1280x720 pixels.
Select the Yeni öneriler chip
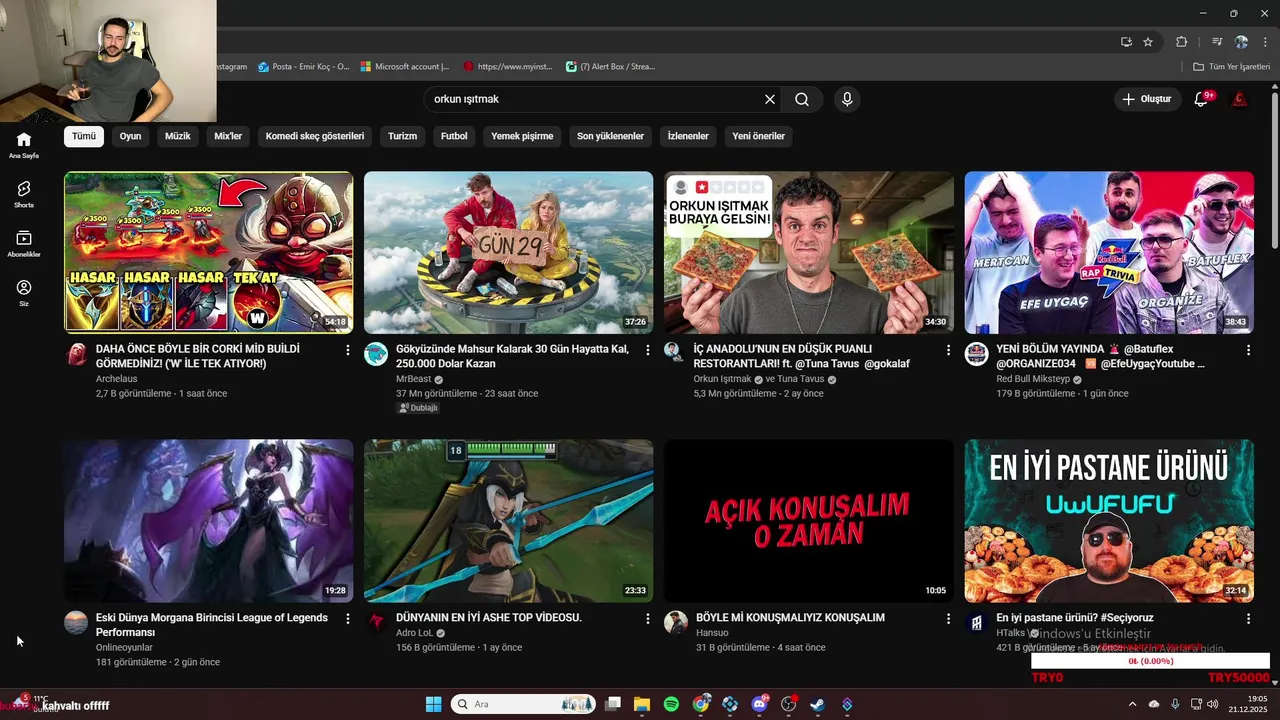point(759,136)
